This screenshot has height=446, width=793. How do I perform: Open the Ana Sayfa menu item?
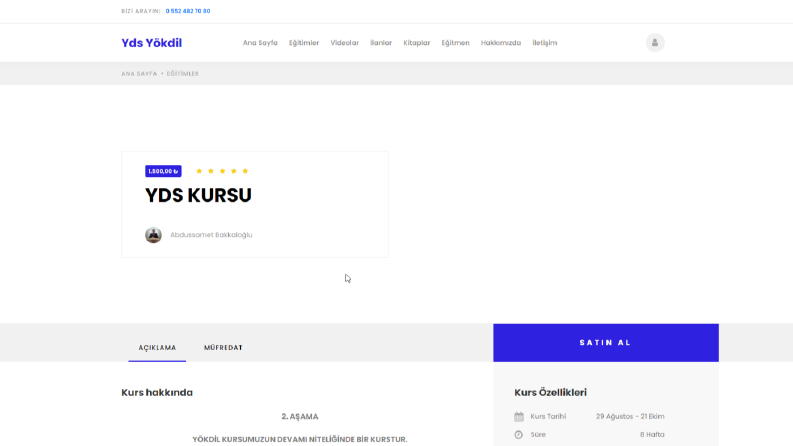(260, 43)
